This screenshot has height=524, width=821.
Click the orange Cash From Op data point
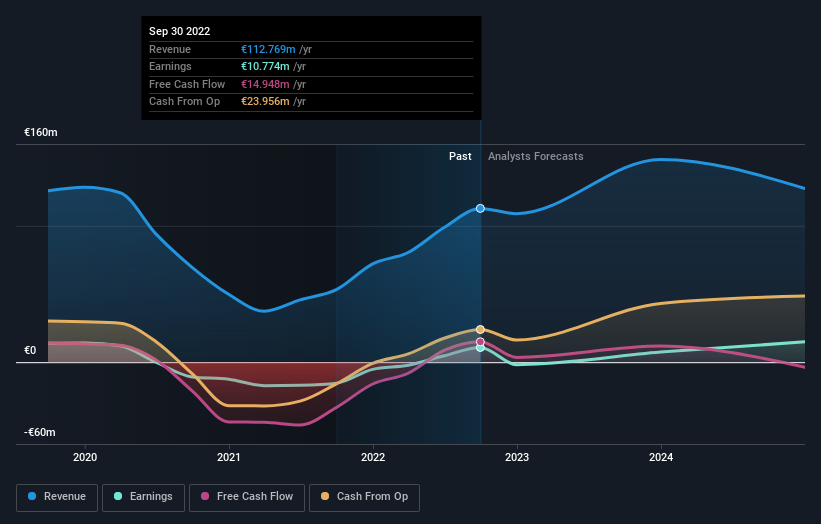(x=480, y=329)
